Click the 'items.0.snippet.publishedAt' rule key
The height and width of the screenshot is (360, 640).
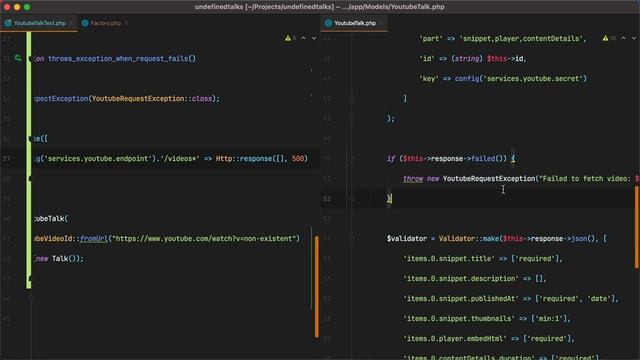[461, 298]
